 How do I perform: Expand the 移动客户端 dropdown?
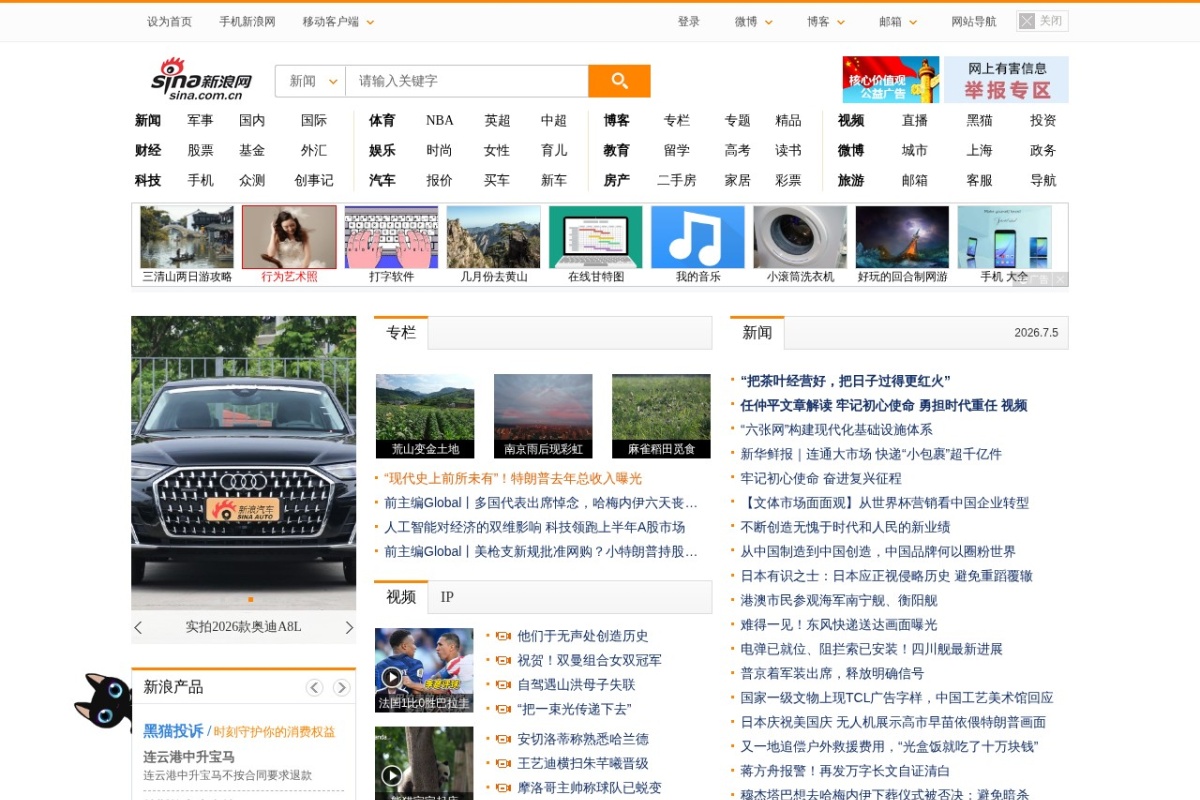click(x=338, y=21)
